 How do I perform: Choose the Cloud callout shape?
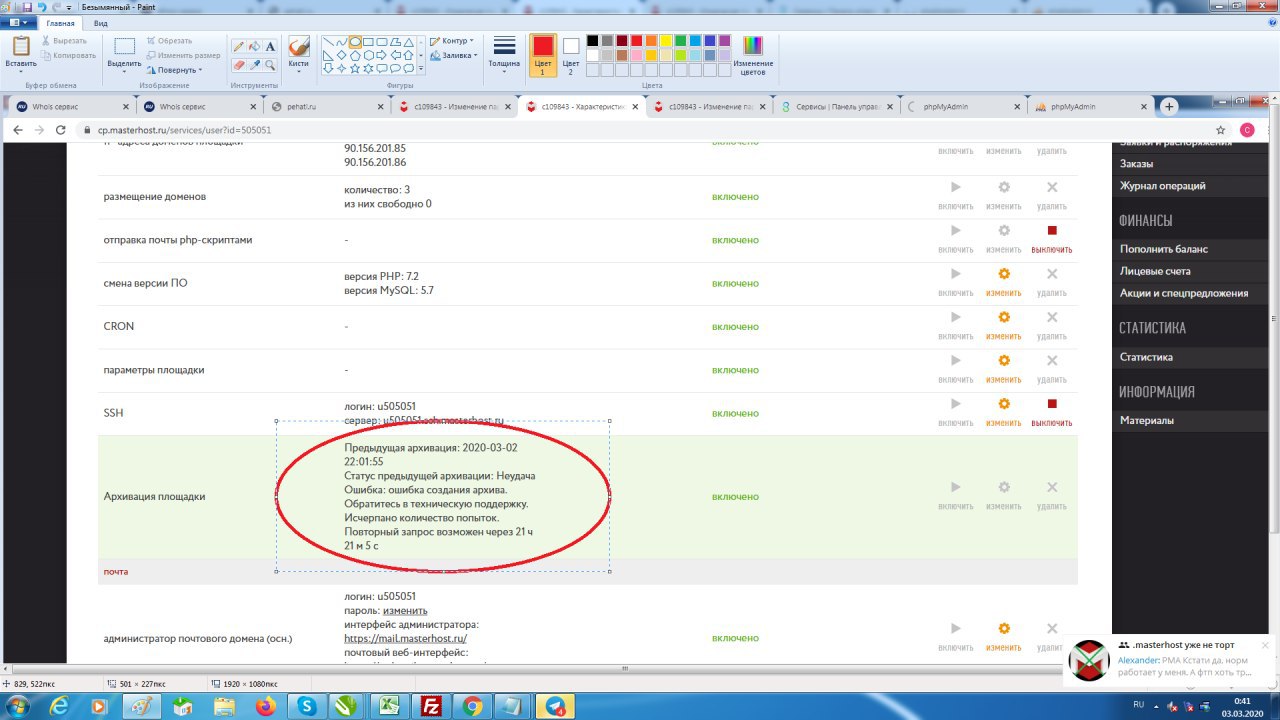(408, 68)
